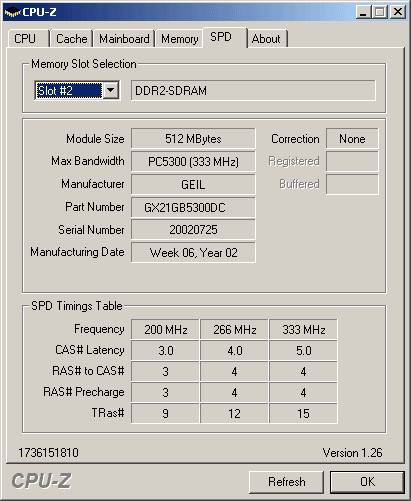Click the CPU-Z title bar chip icon
Viewport: 411px width, 501px height.
pyautogui.click(x=12, y=12)
